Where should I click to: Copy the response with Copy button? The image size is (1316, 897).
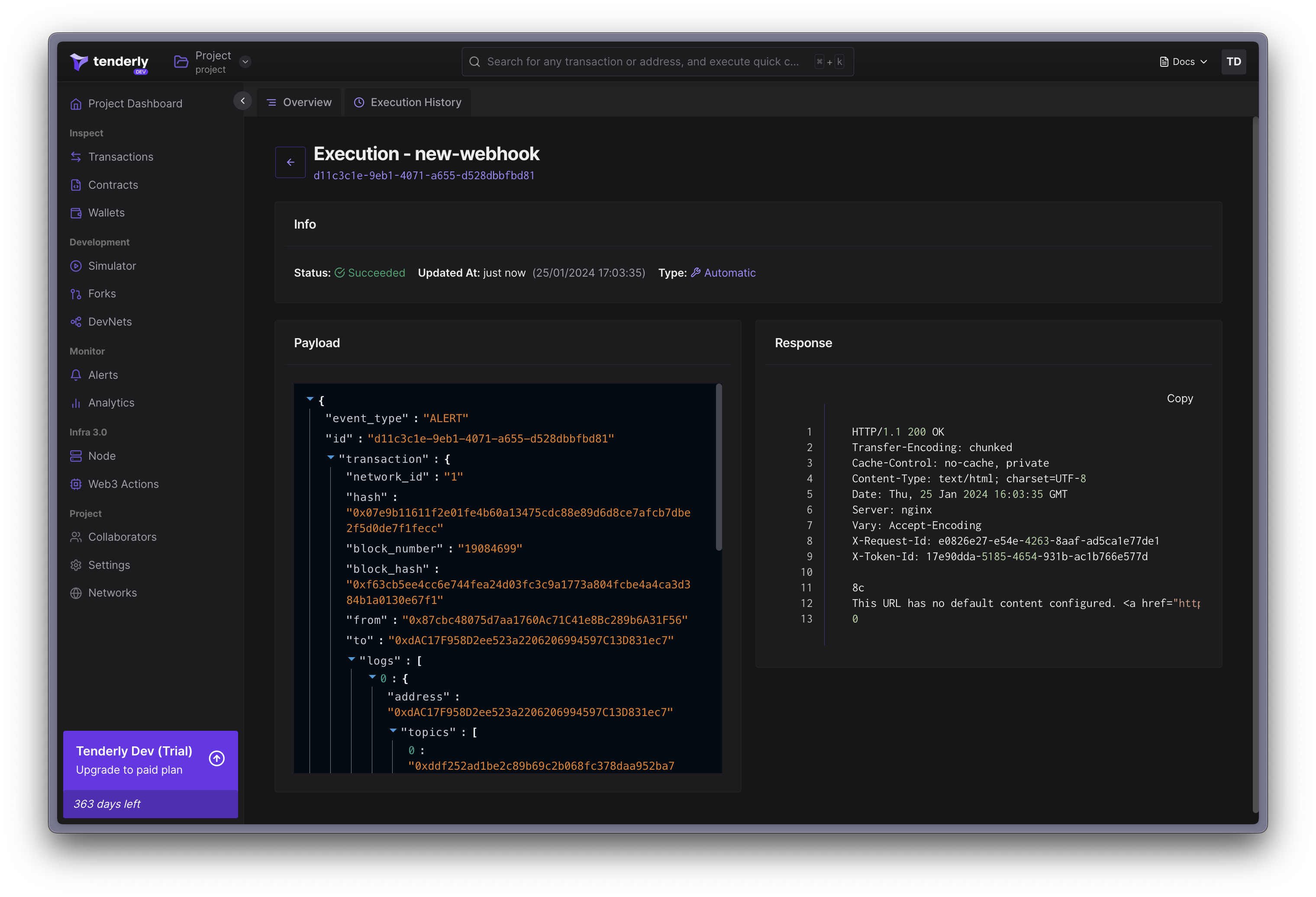point(1180,399)
